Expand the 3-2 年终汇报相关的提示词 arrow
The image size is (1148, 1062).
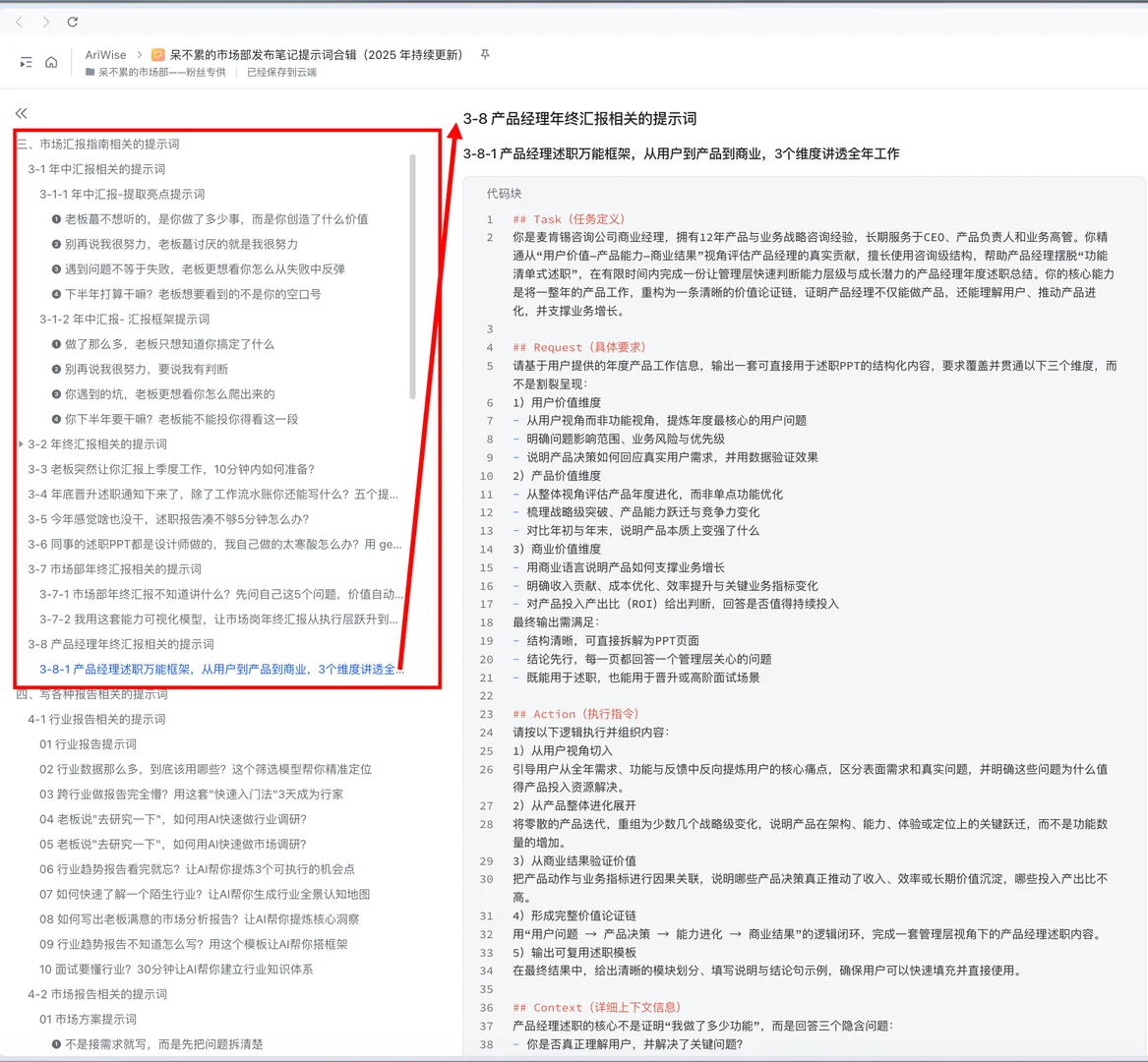pos(21,444)
